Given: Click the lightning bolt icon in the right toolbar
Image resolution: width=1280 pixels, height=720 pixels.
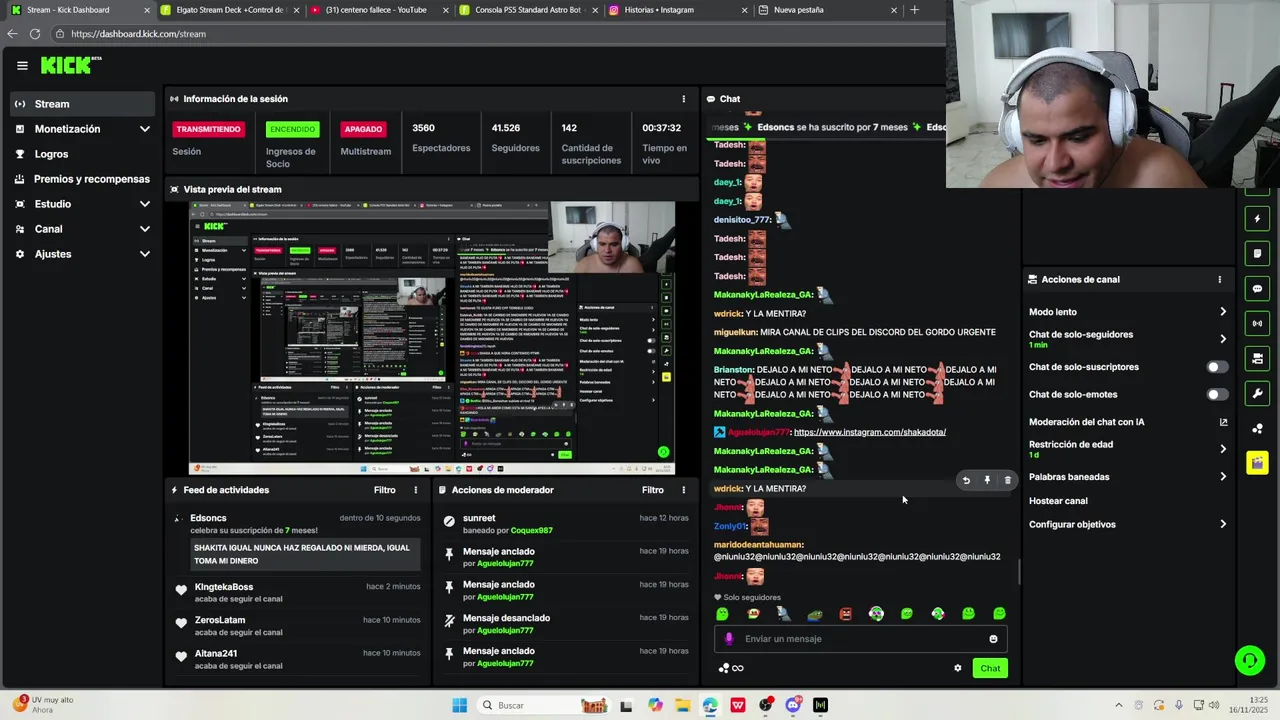Looking at the screenshot, I should click(1257, 219).
